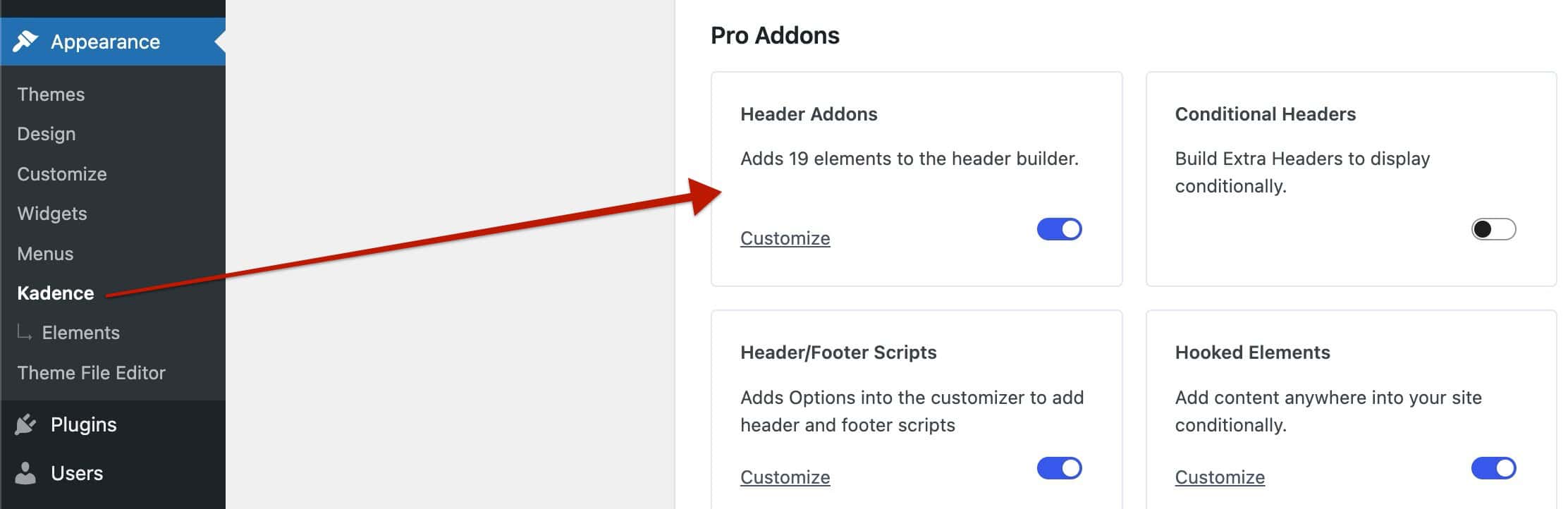Click the Appearance paintbrush icon
Viewport: 1568px width, 509px height.
[x=25, y=42]
